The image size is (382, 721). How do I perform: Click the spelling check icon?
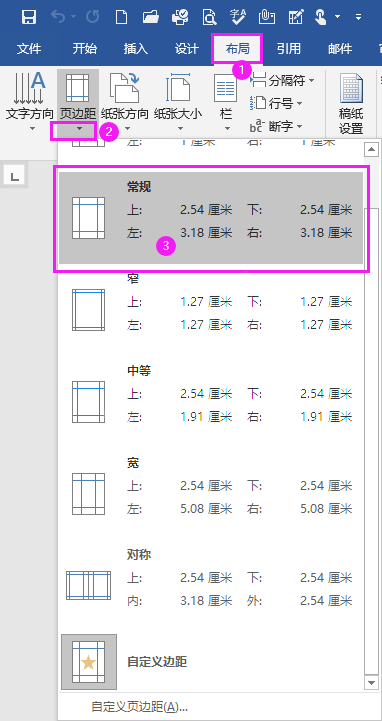(x=238, y=17)
